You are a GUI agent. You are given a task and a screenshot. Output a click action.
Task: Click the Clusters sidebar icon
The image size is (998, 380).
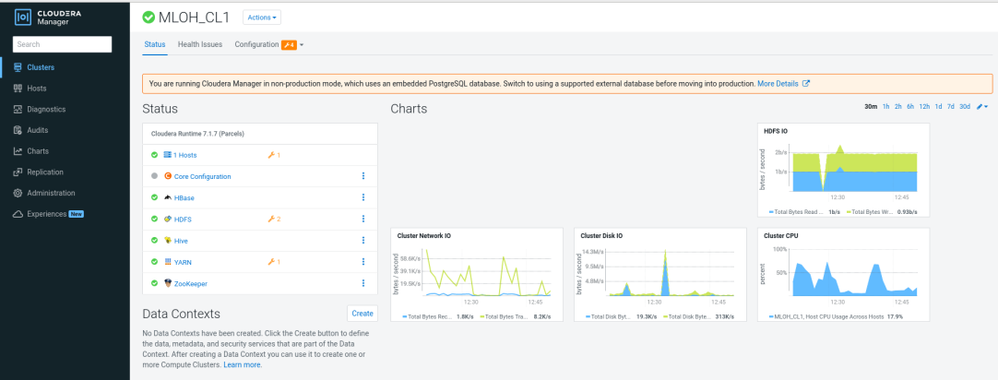pos(18,67)
